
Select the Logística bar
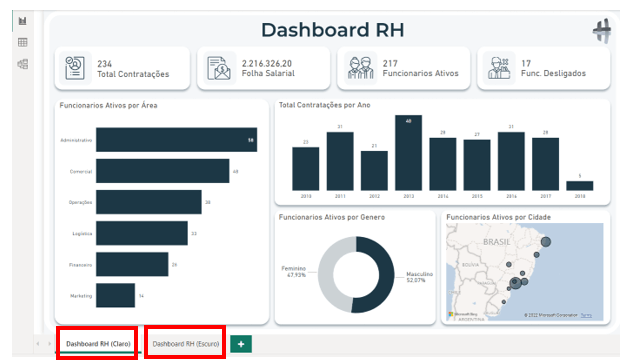click(142, 233)
